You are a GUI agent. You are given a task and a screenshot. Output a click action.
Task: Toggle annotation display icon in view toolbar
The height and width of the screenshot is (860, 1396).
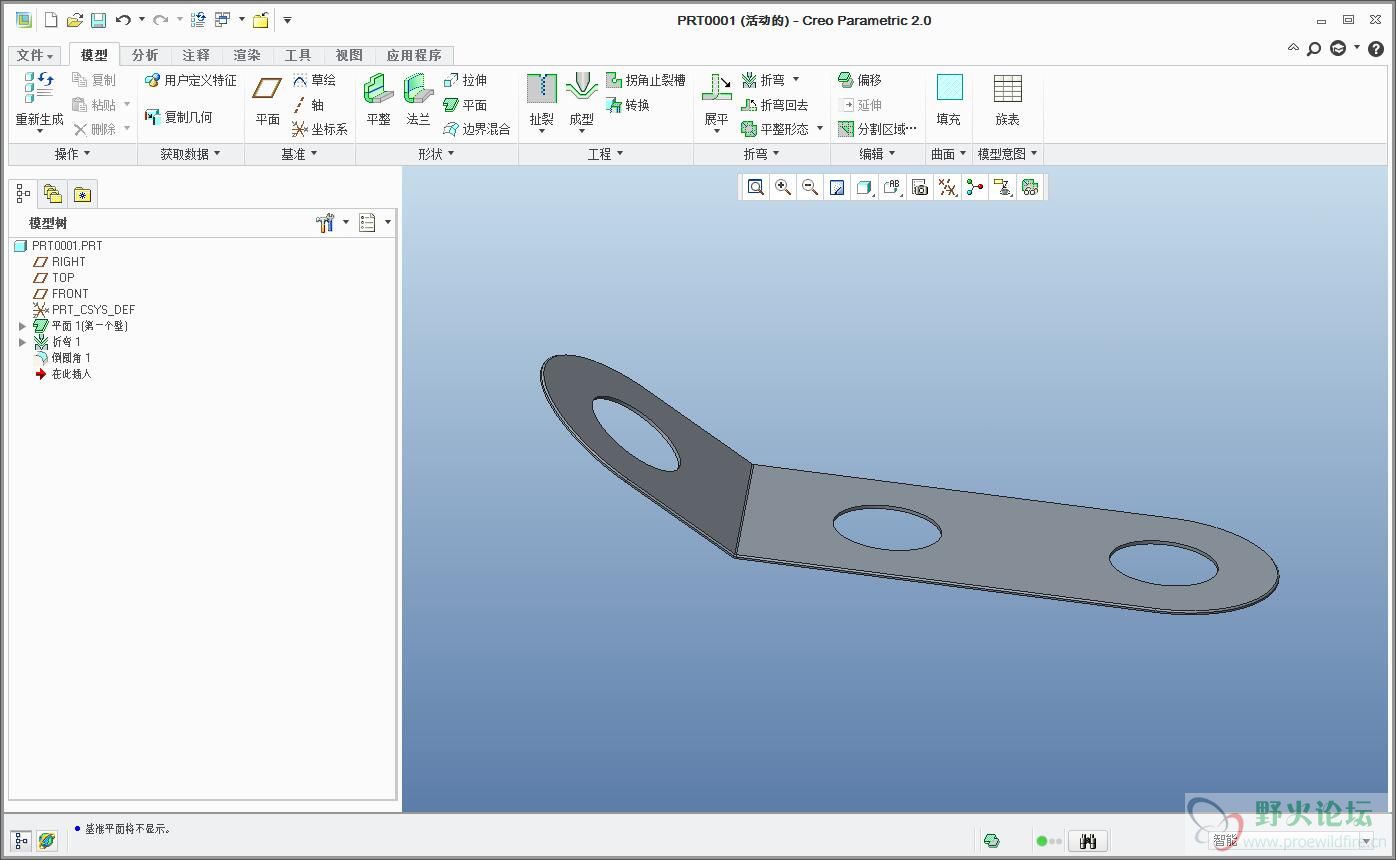point(1002,187)
